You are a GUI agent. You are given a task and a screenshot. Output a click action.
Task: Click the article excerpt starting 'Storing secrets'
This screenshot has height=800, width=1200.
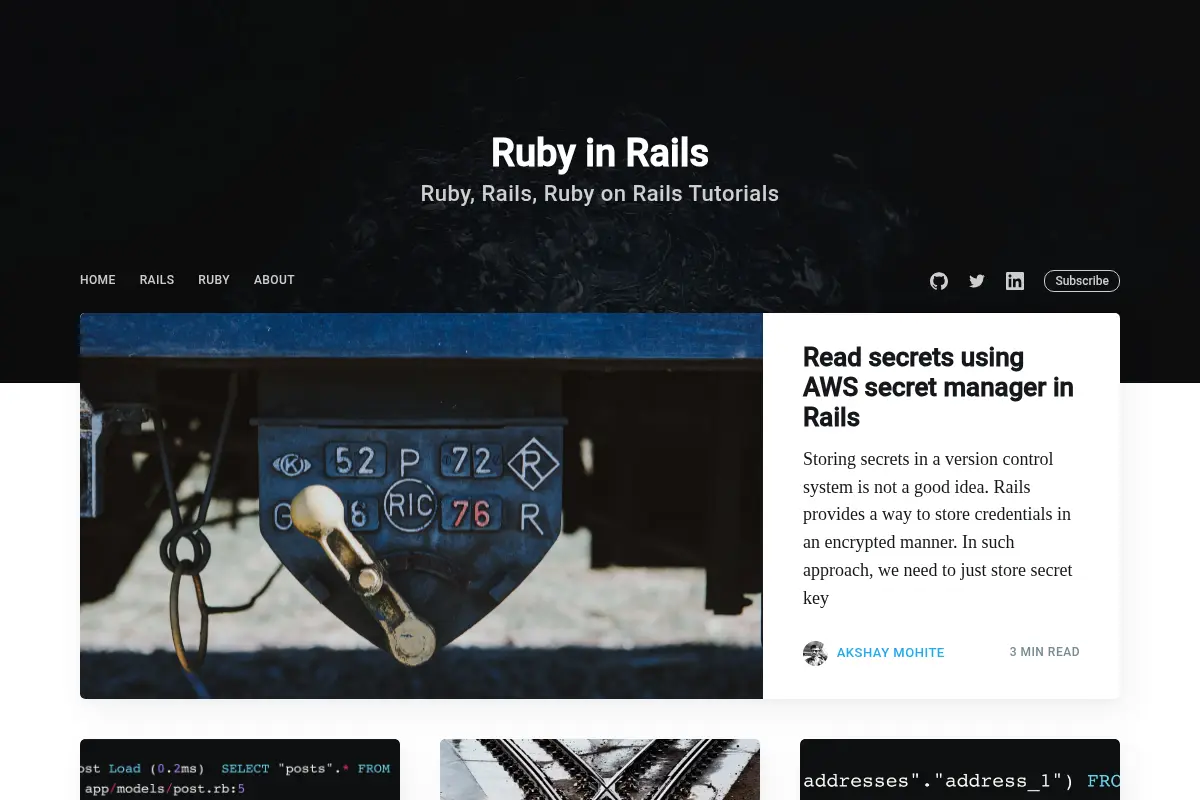(938, 528)
